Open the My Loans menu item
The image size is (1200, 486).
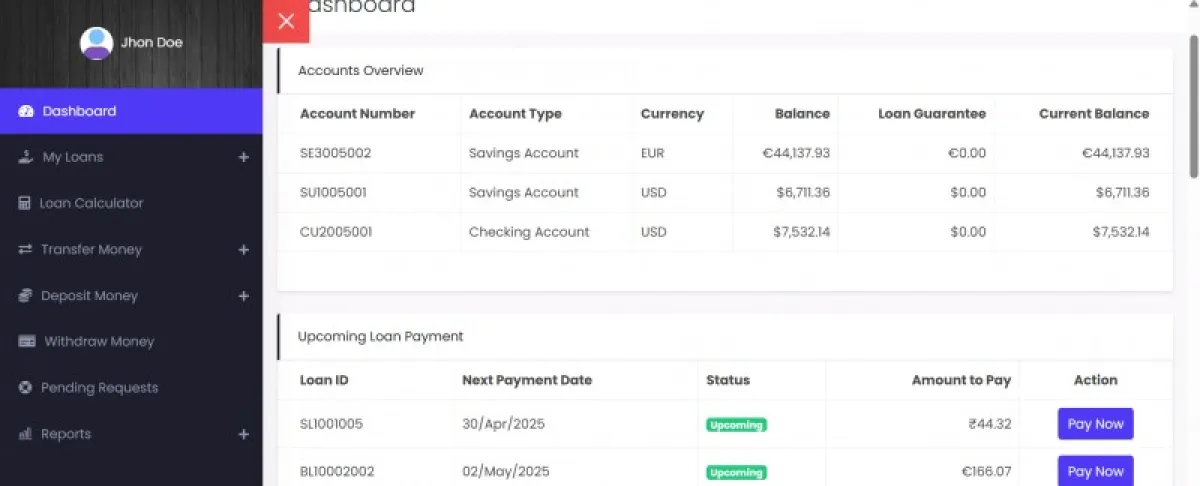point(131,157)
